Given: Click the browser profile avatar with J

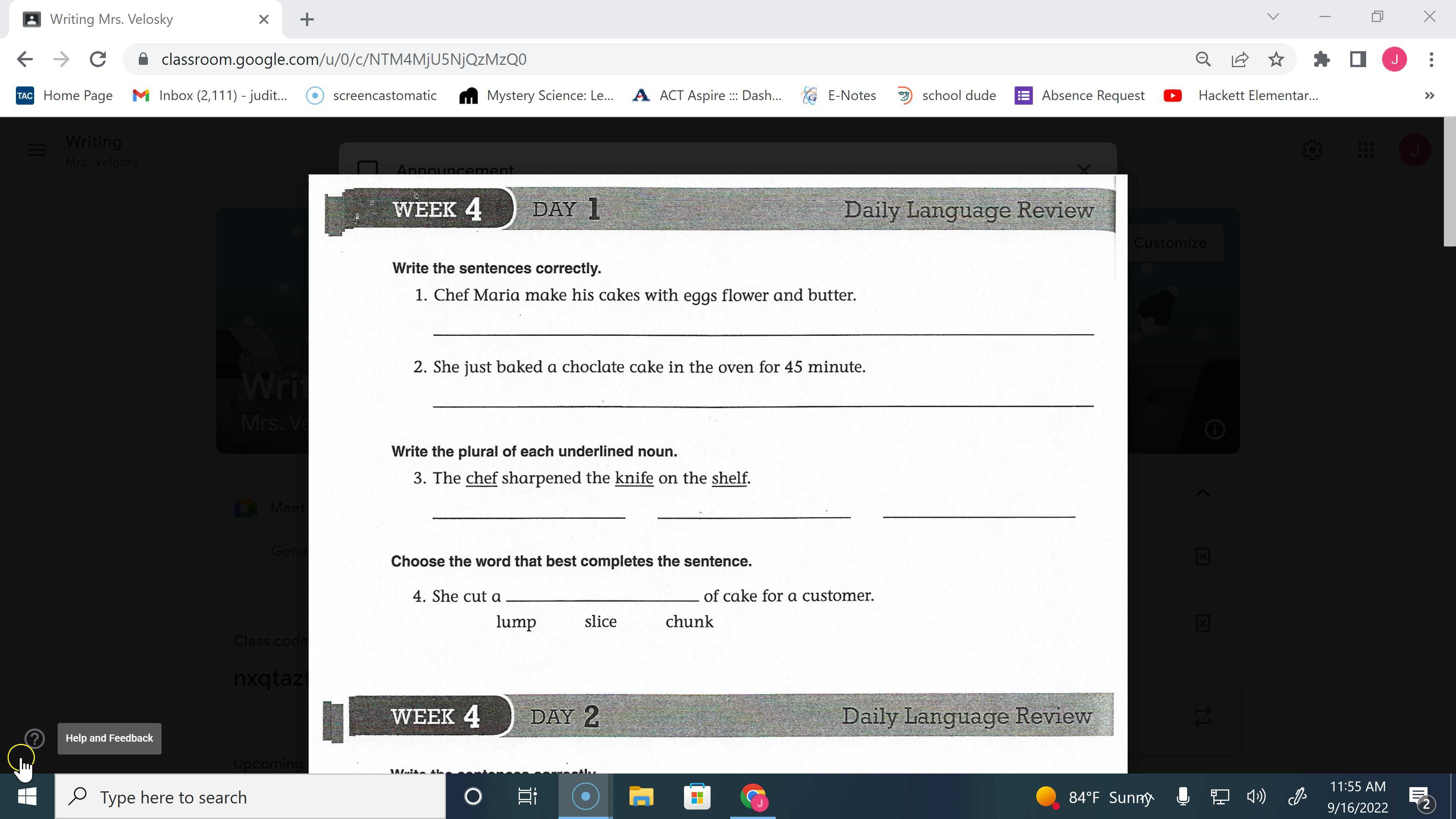Looking at the screenshot, I should [1395, 59].
